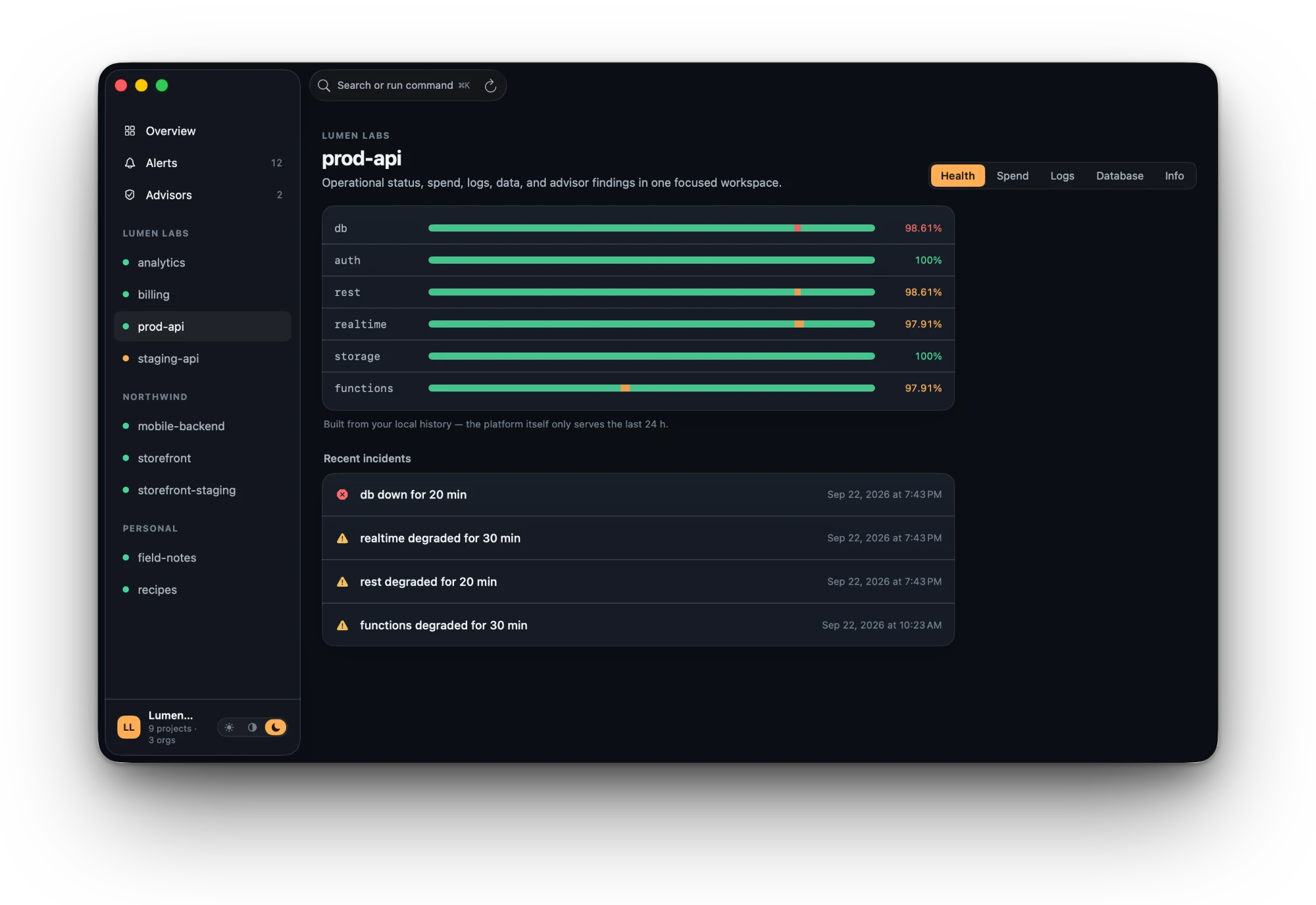Screen dimensions: 1316x905
Task: Open the storefront project
Action: pos(203,458)
